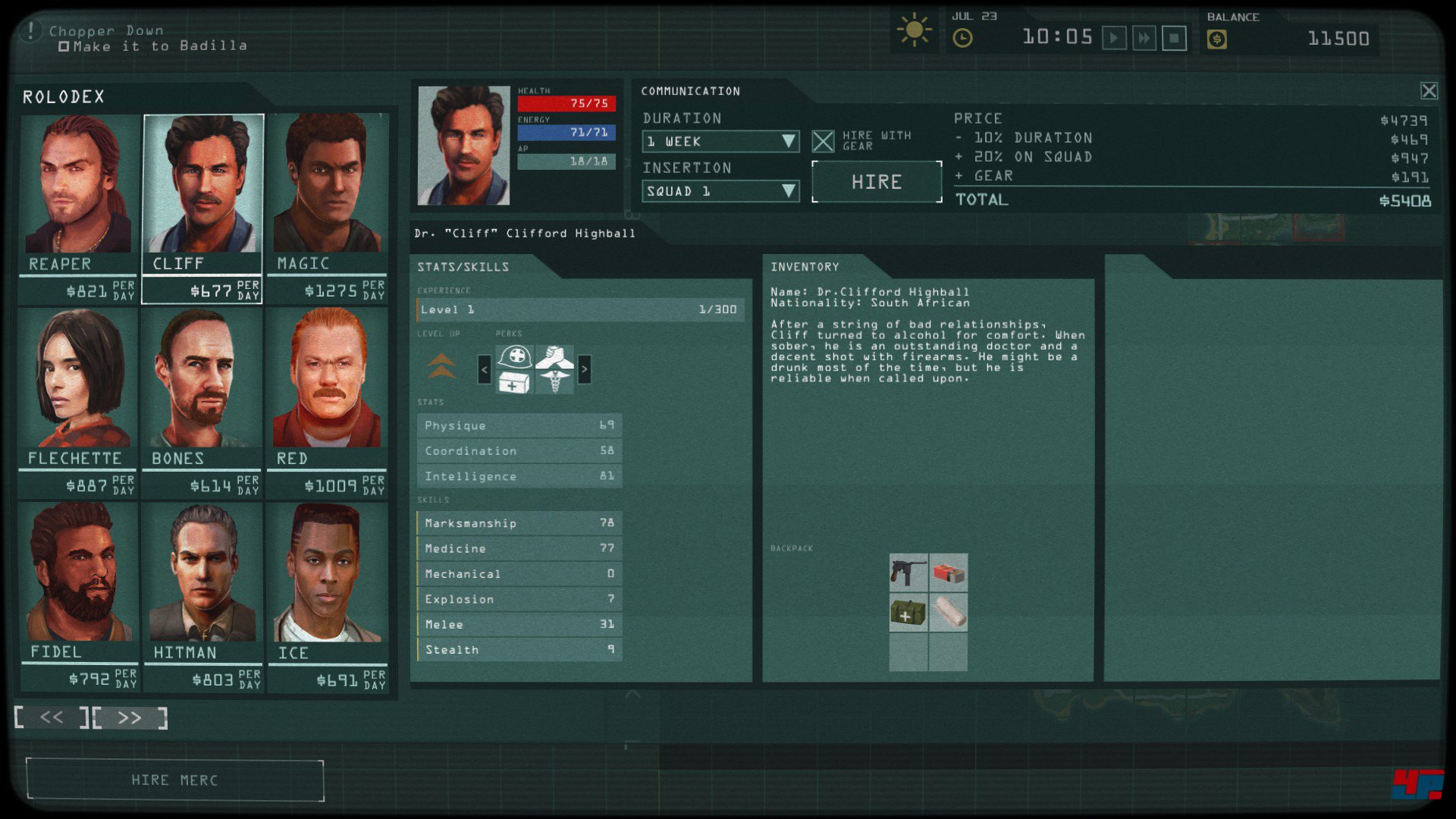Toggle the Make it to Badilla objective checkbox
Viewport: 1456px width, 819px height.
click(64, 47)
